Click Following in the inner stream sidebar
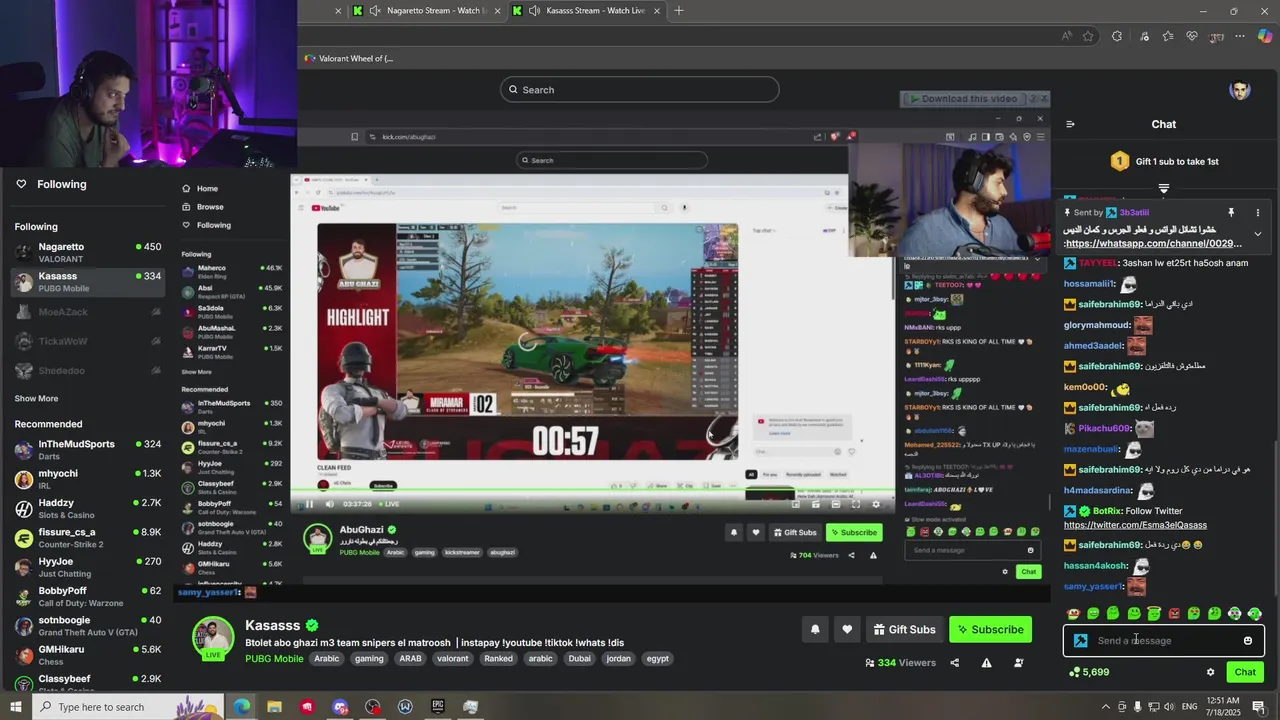Screen dimensions: 1280x720 [206, 225]
